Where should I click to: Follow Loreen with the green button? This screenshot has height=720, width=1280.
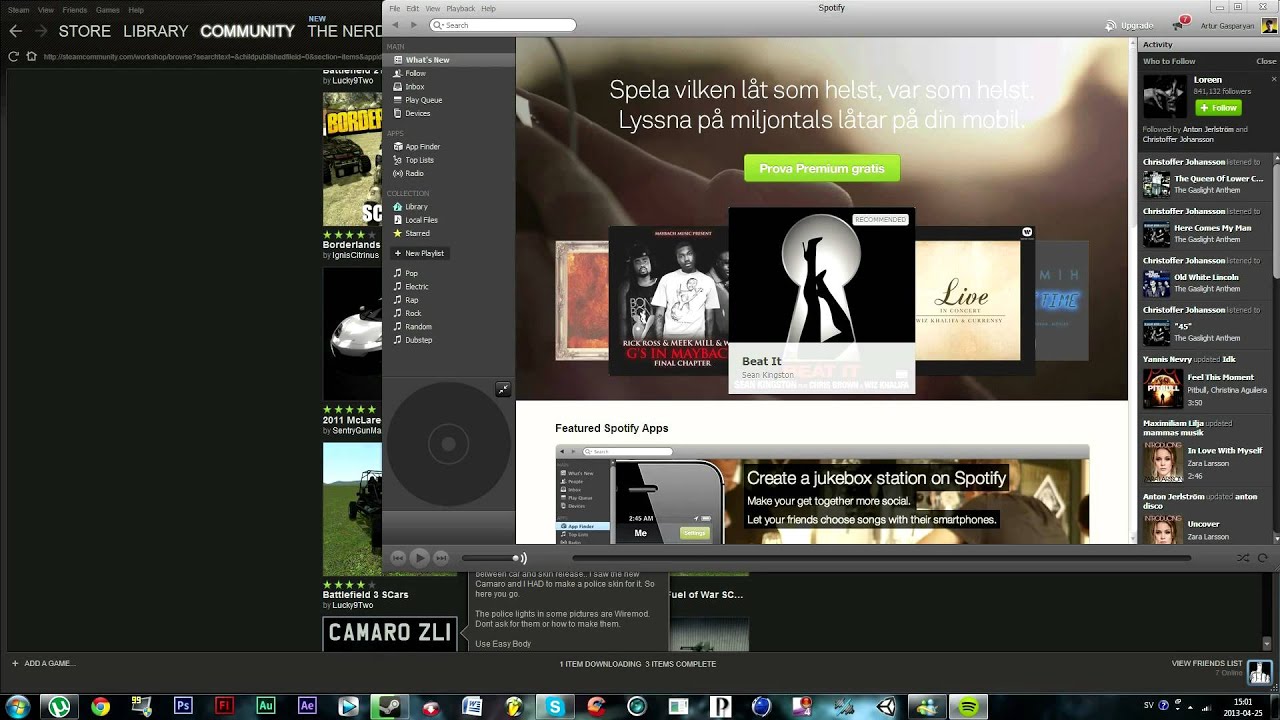click(1217, 108)
